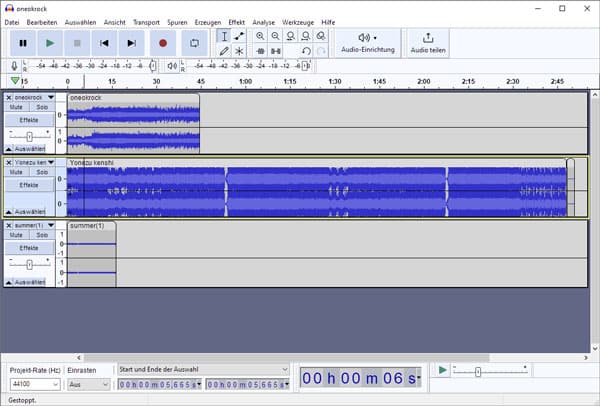Undo the last action
Screen dimensions: 600x406
point(305,51)
